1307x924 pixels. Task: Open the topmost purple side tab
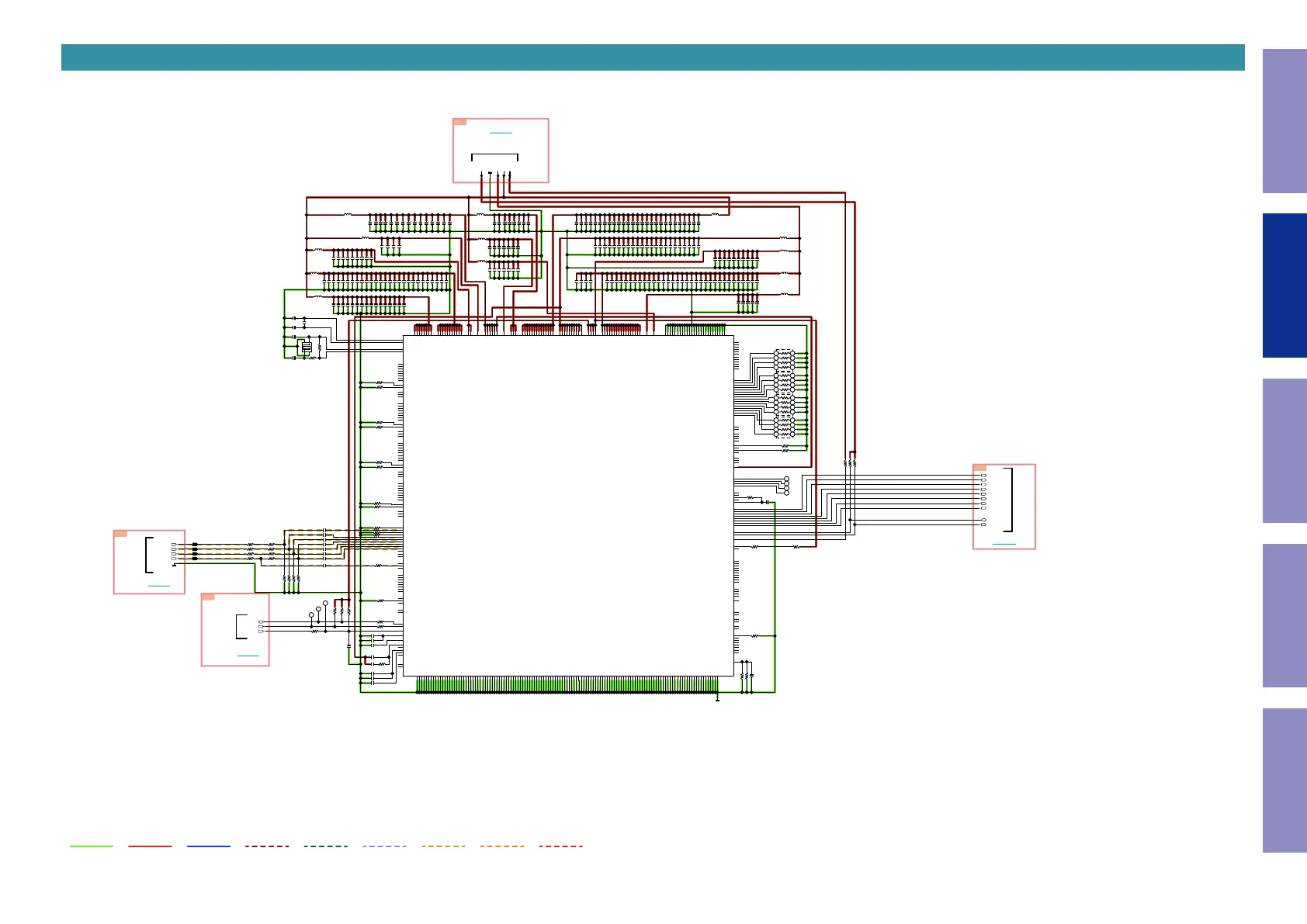click(1284, 121)
